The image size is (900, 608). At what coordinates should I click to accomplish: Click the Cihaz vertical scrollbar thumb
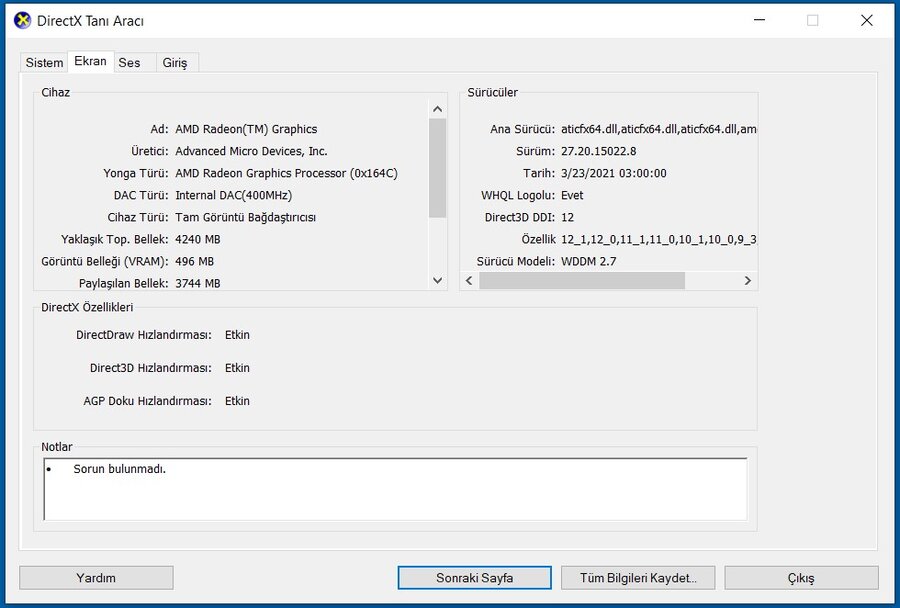pos(437,168)
